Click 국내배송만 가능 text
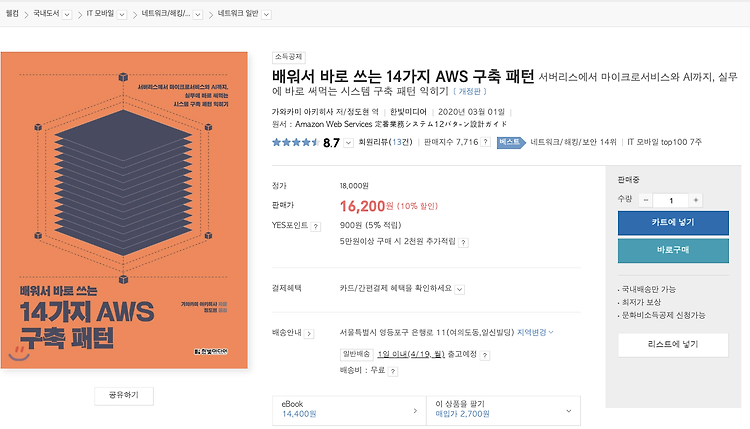Viewport: 750px width, 429px height. 648,289
